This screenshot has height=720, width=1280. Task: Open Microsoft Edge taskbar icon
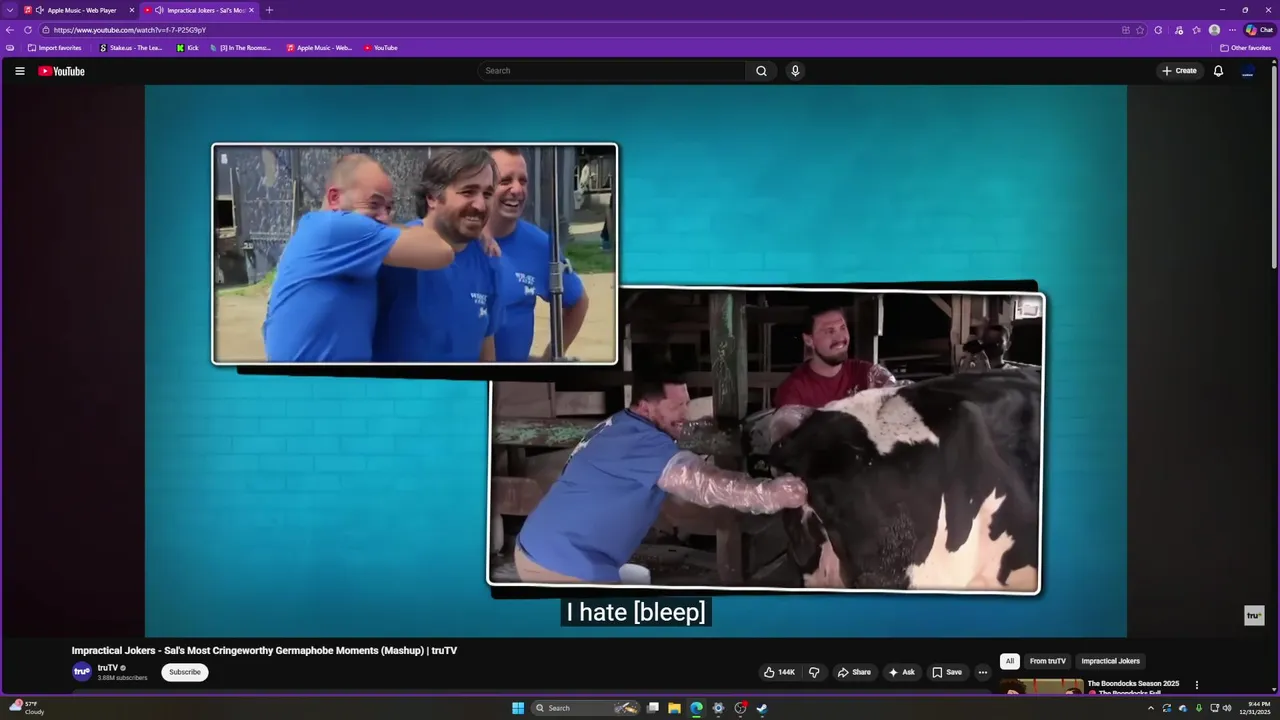click(696, 708)
